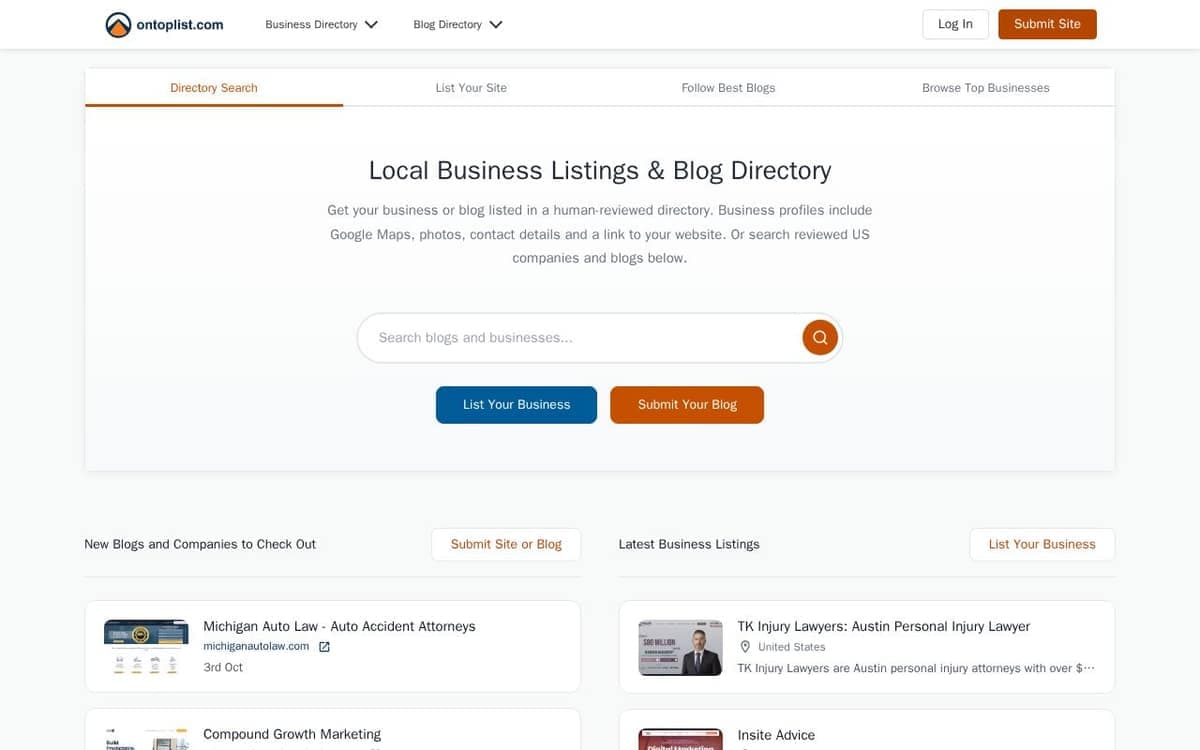
Task: Click the TK Injury Lawyers description text
Action: 916,668
